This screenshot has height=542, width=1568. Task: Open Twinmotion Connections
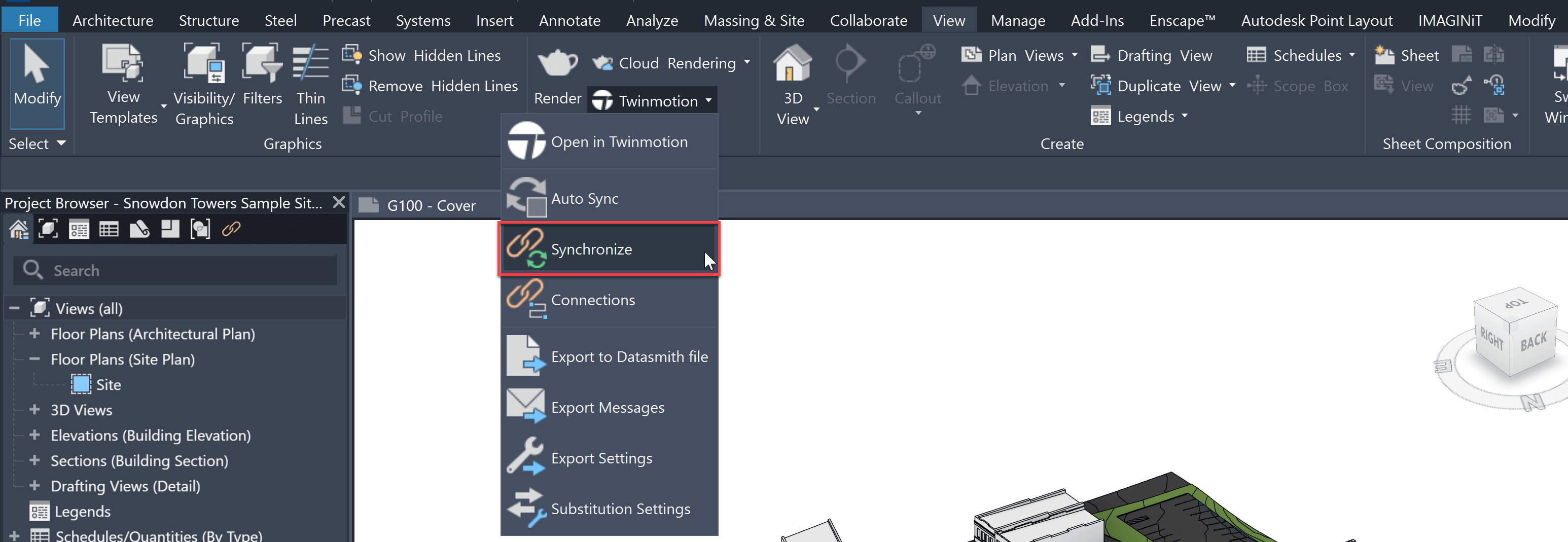(x=610, y=300)
